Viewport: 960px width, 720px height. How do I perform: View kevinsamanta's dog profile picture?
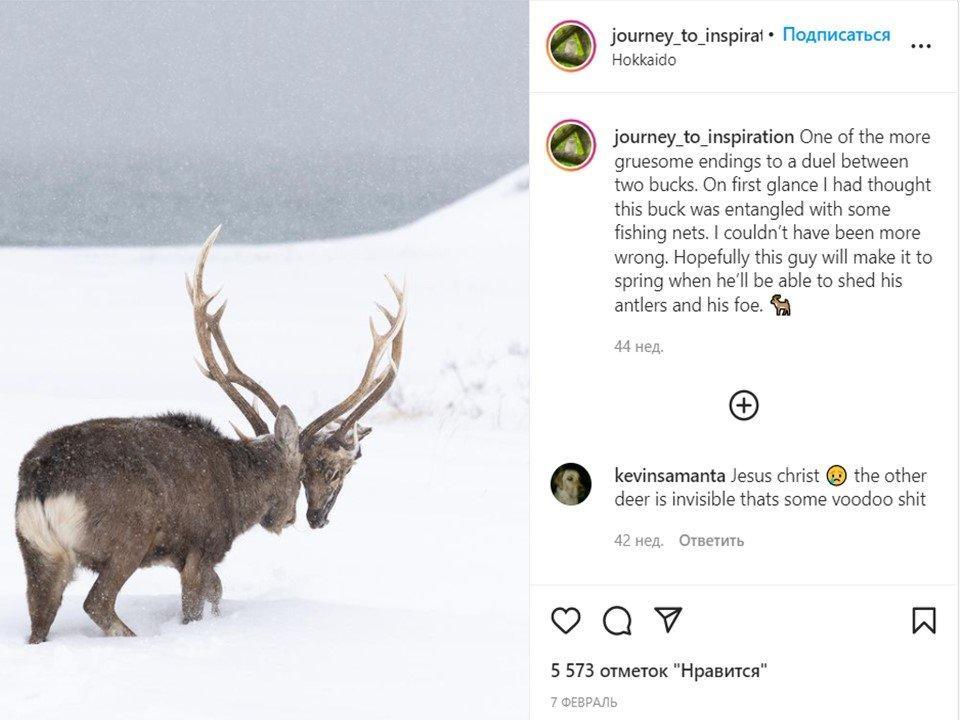(x=571, y=484)
